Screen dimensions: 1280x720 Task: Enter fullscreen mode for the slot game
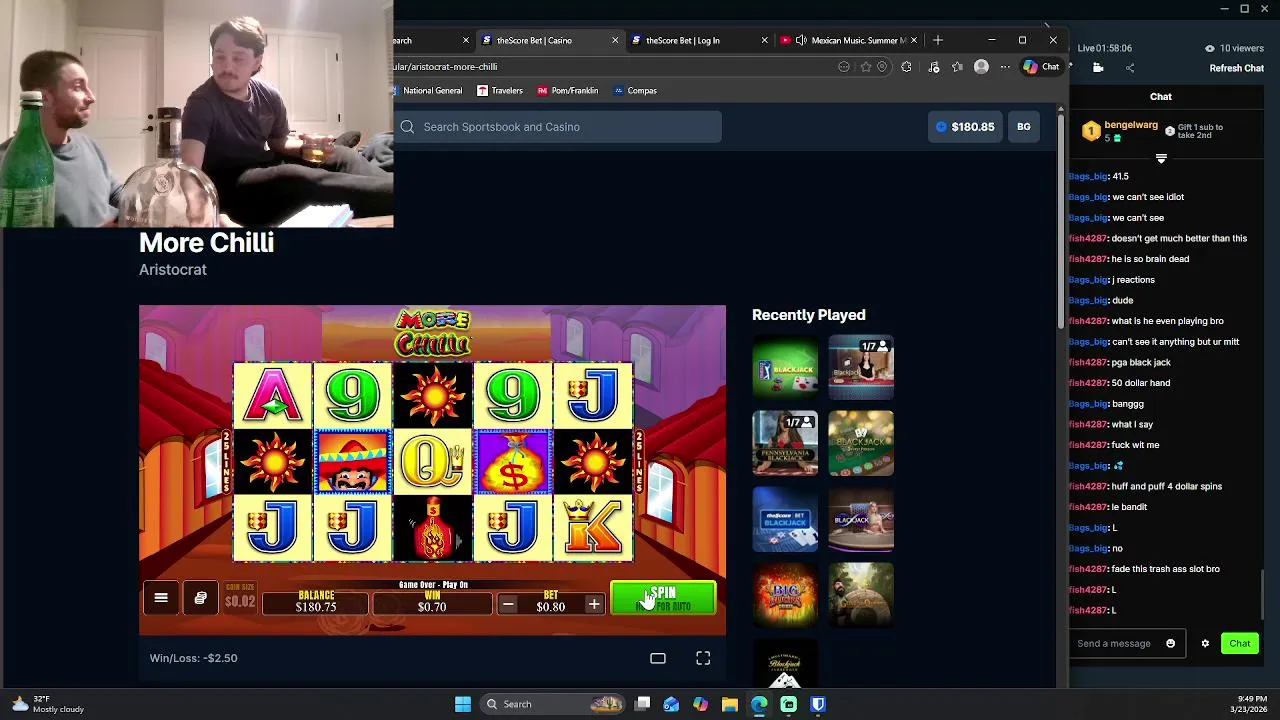click(703, 658)
